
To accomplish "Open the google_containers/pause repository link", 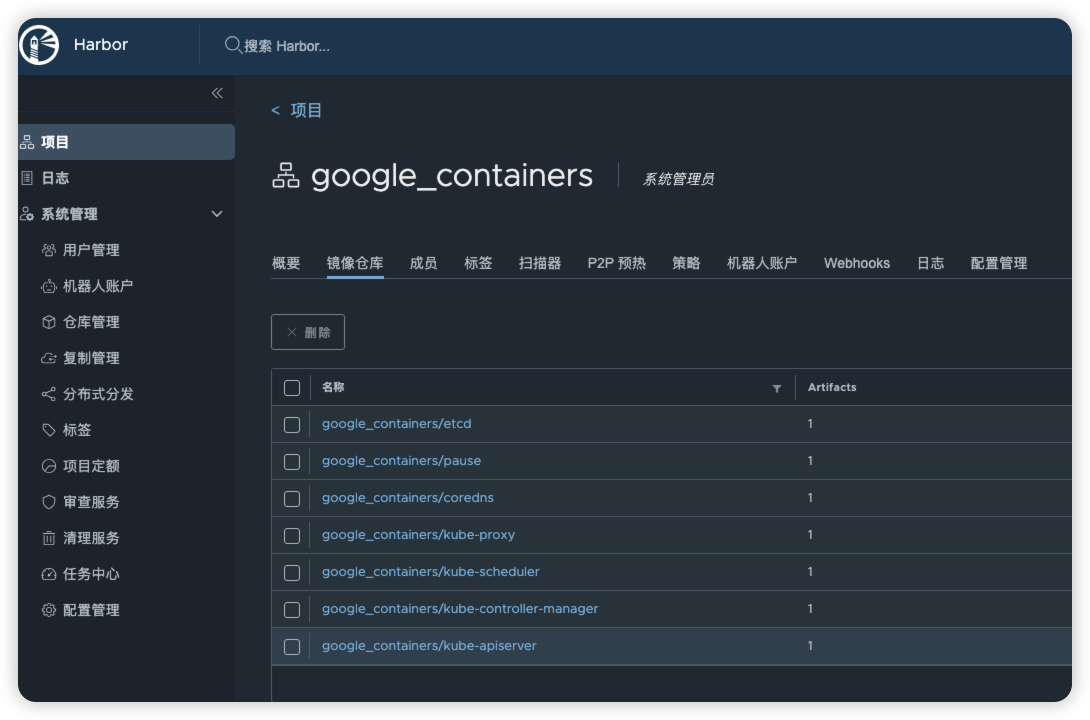I will 401,461.
